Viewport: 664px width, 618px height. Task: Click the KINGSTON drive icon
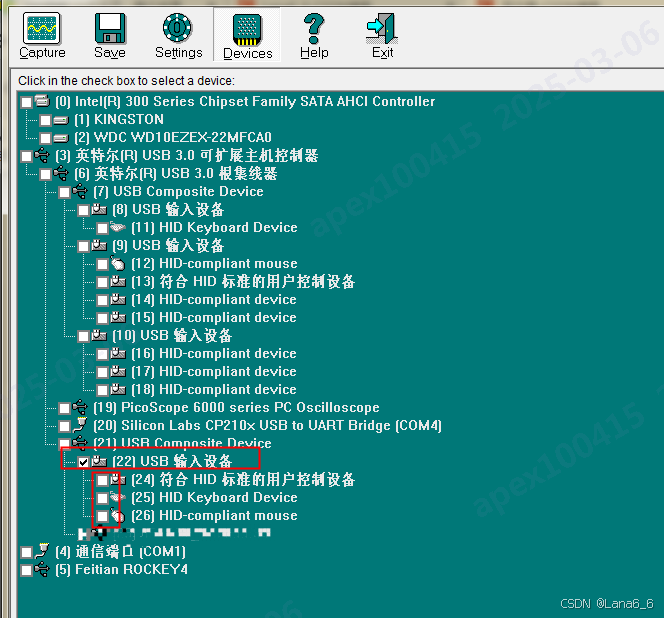click(x=61, y=120)
